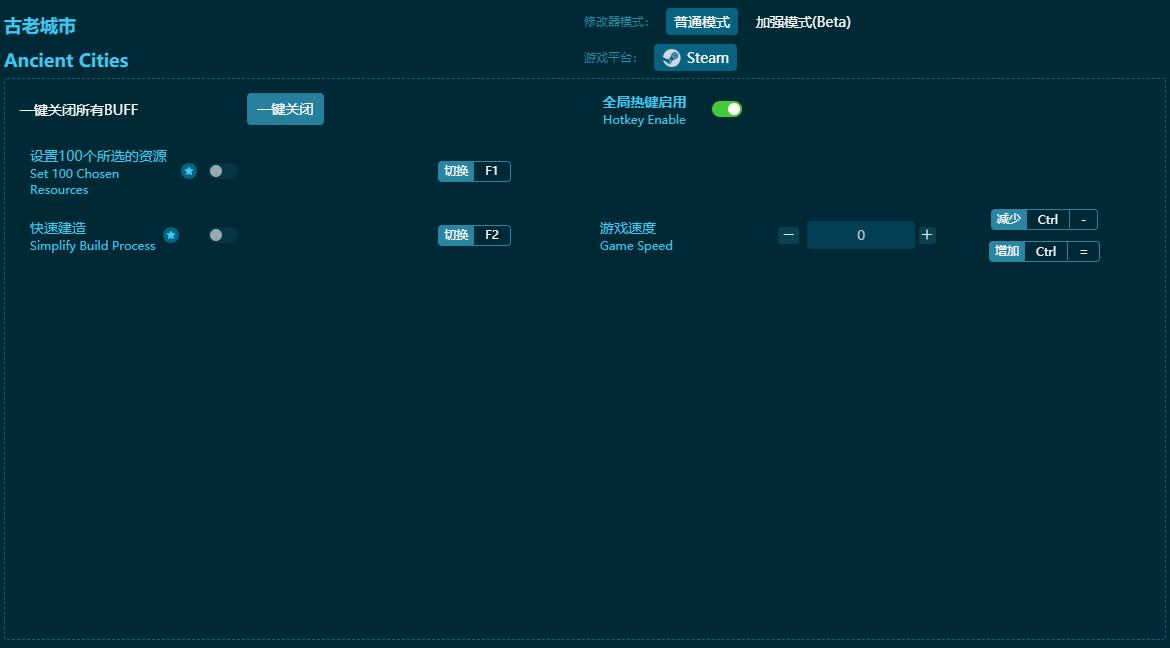Enable Simplify Build Process toggle
The height and width of the screenshot is (648, 1170).
222,235
